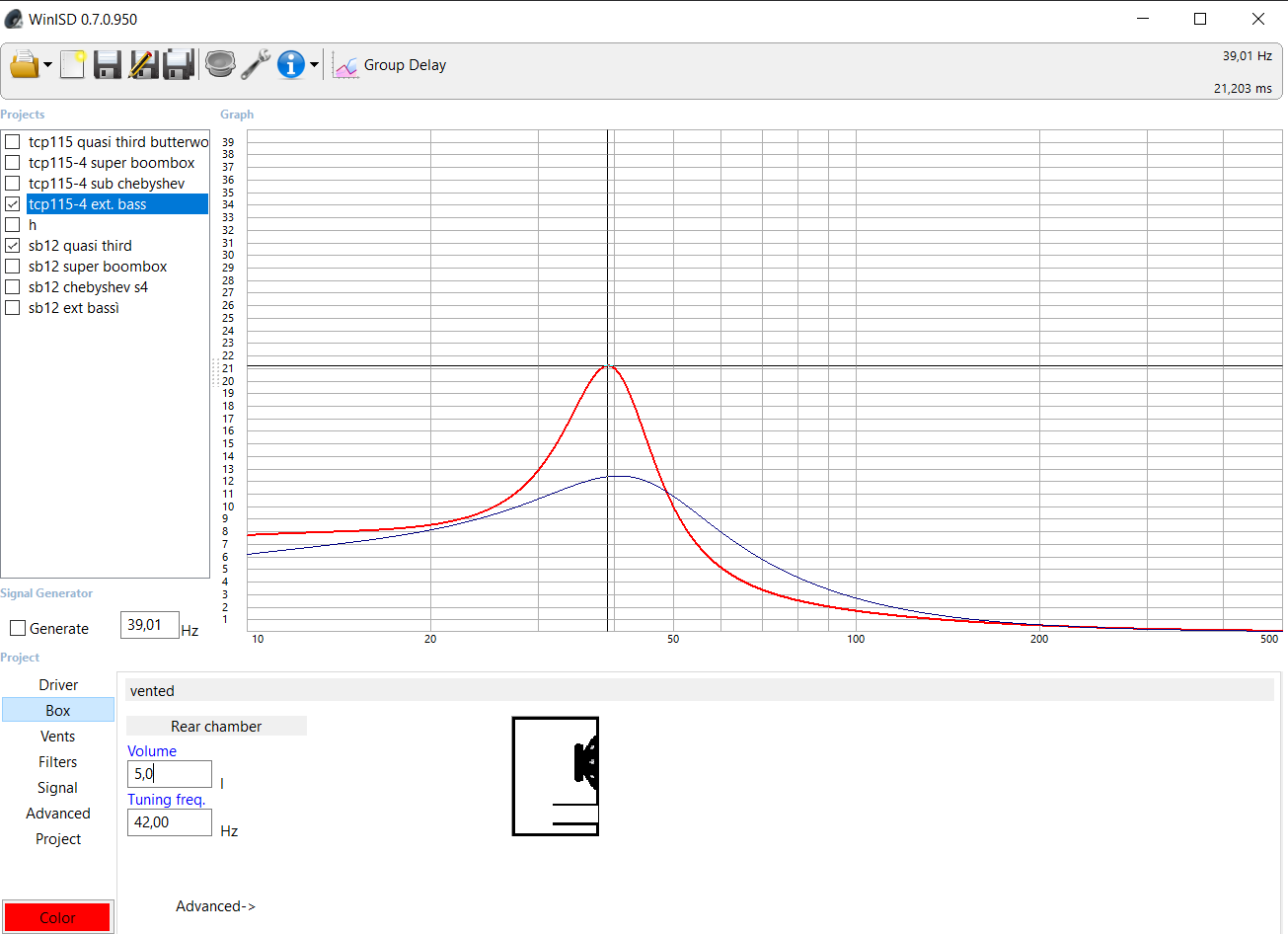1288x934 pixels.
Task: Check sb12 chebyshev s4 project
Action: coord(13,287)
